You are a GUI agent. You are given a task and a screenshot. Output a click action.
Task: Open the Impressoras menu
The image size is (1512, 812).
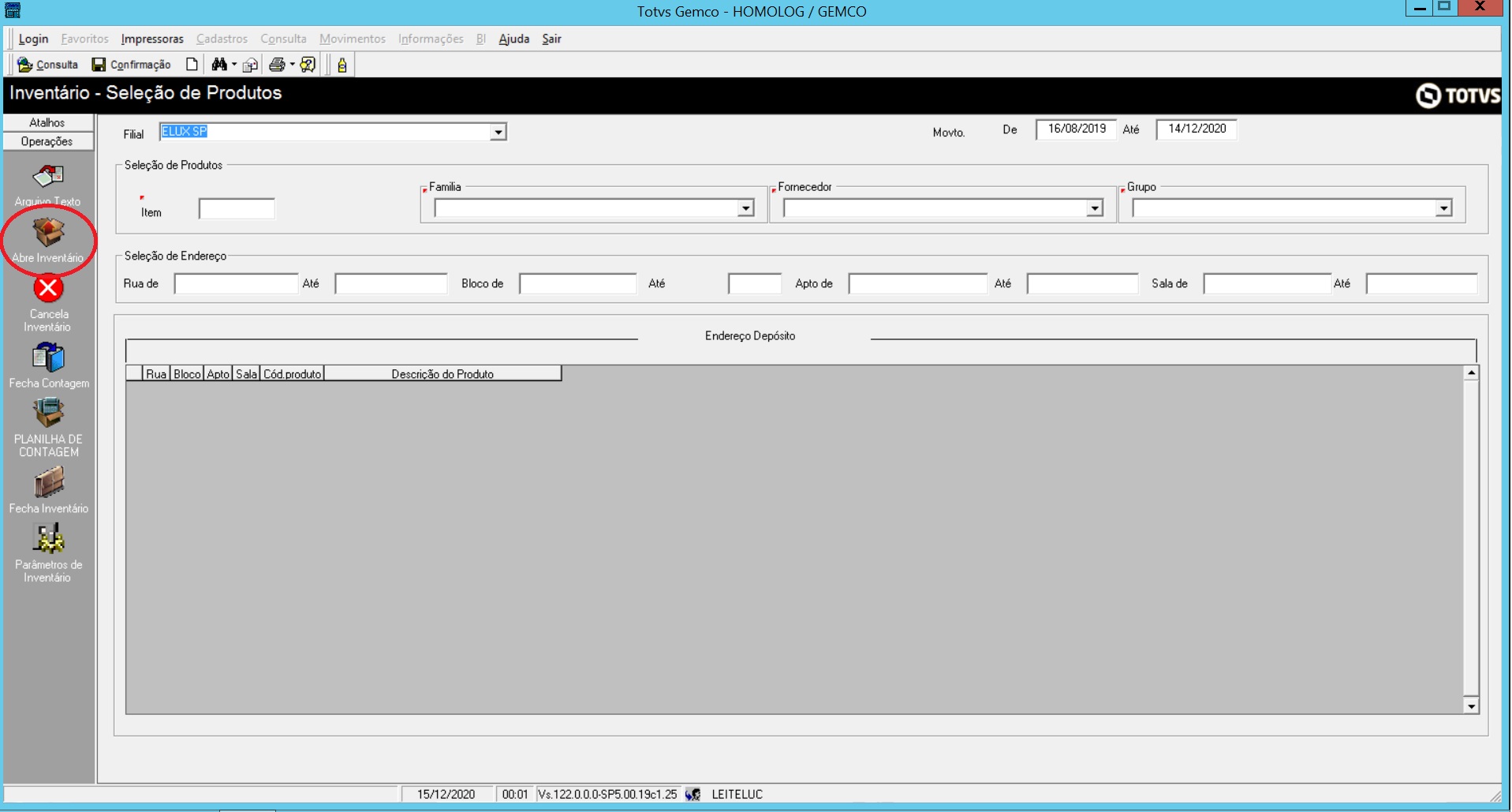pyautogui.click(x=152, y=39)
